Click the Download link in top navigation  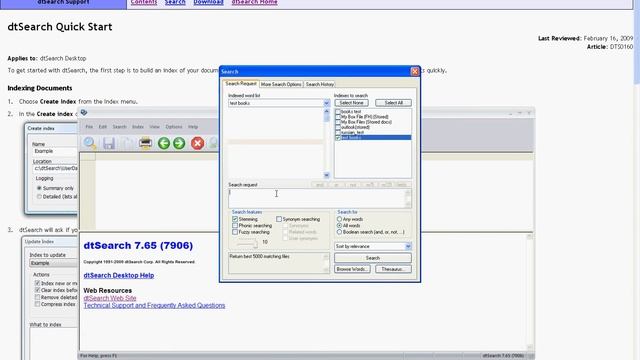(x=208, y=2)
